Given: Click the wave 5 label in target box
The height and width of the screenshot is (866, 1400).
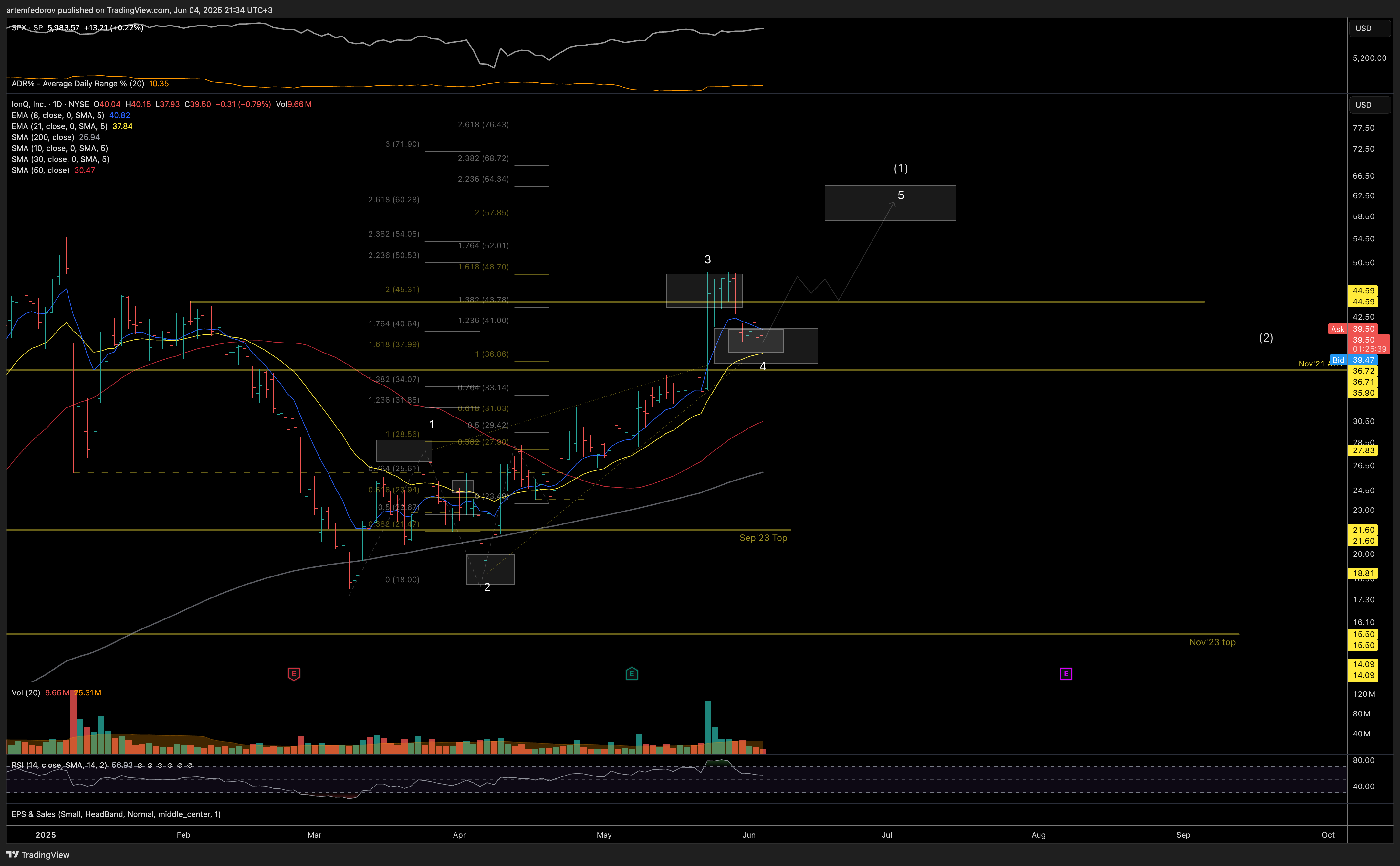Looking at the screenshot, I should click(x=901, y=195).
